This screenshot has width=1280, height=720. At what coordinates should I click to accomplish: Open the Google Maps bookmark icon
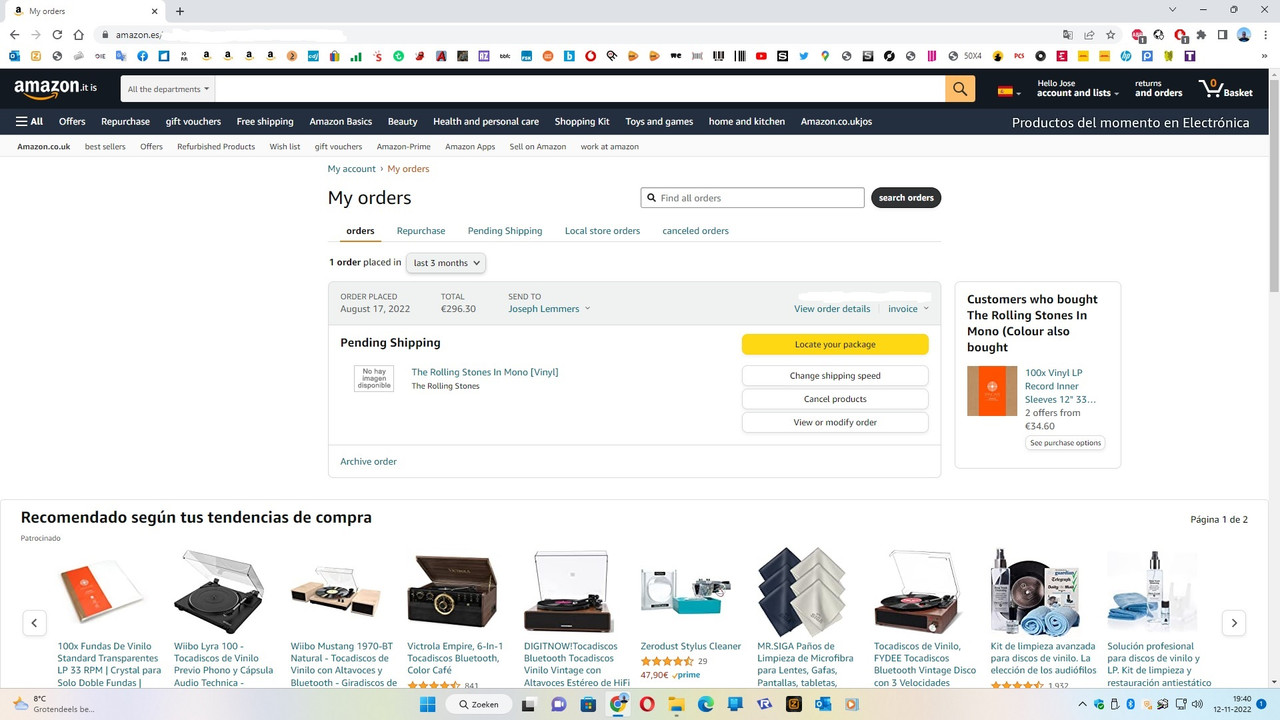pos(824,56)
